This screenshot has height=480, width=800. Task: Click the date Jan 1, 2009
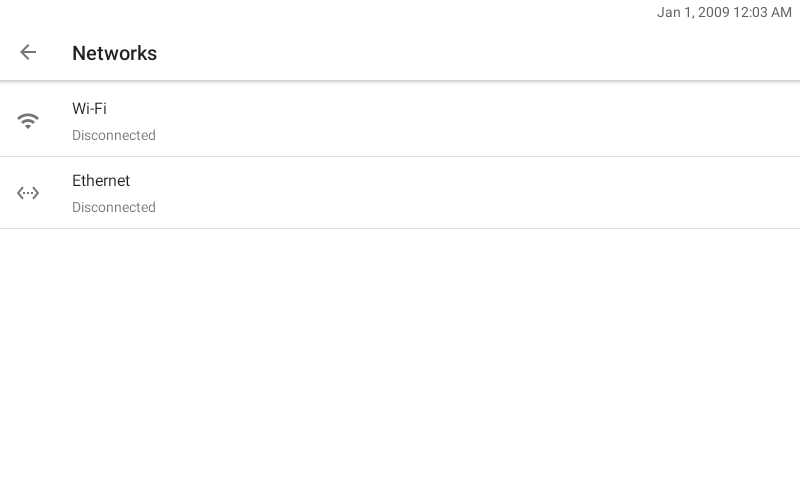pos(693,12)
